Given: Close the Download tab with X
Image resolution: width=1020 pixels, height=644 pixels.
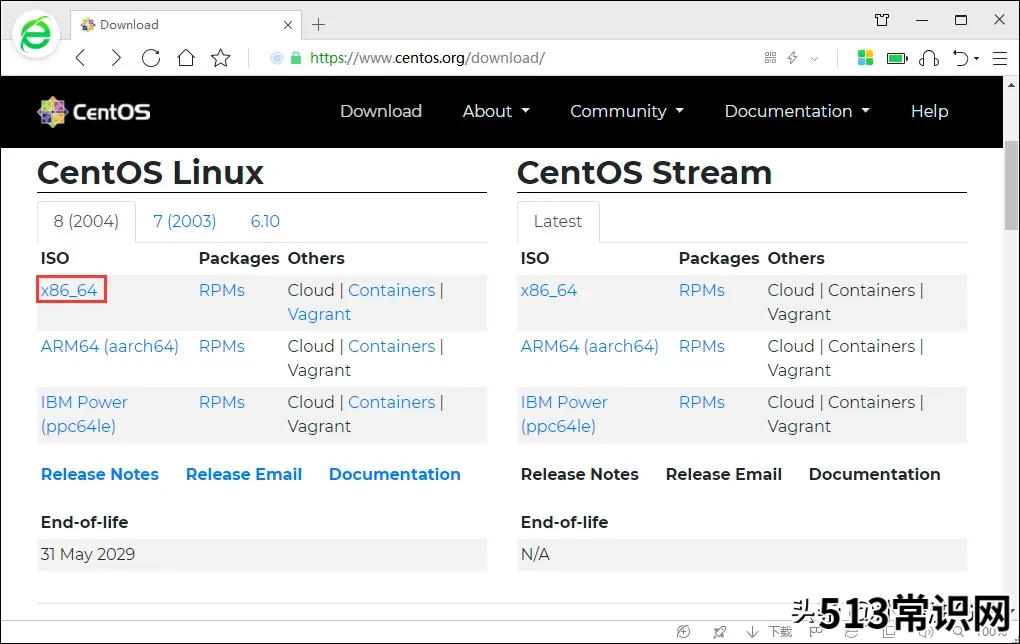Looking at the screenshot, I should pos(288,25).
